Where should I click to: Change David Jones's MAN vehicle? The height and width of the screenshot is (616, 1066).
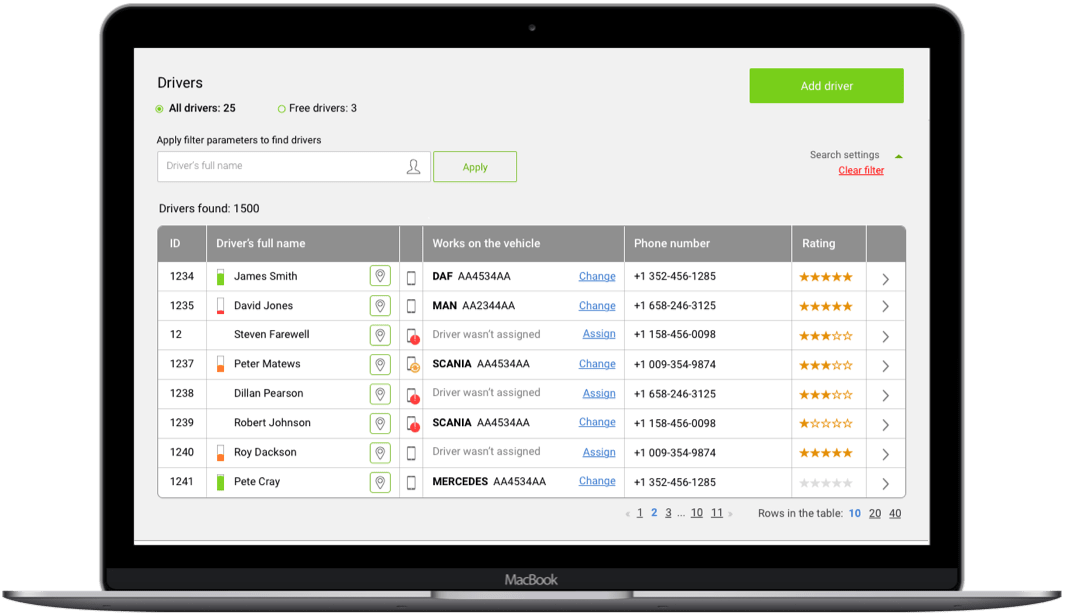597,306
